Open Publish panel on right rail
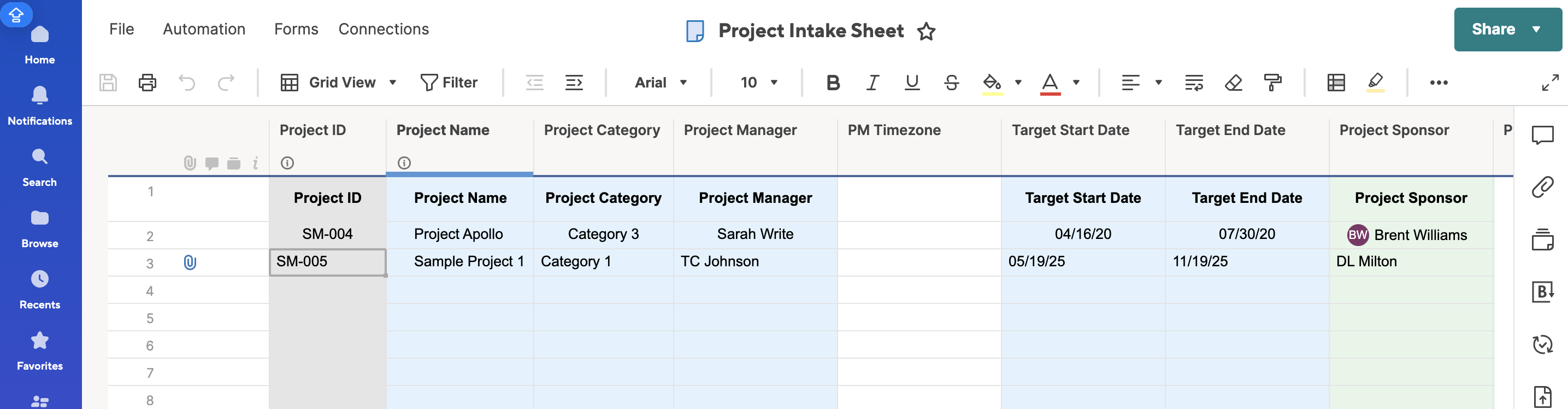Screen dimensions: 1568x409 coord(1542,397)
